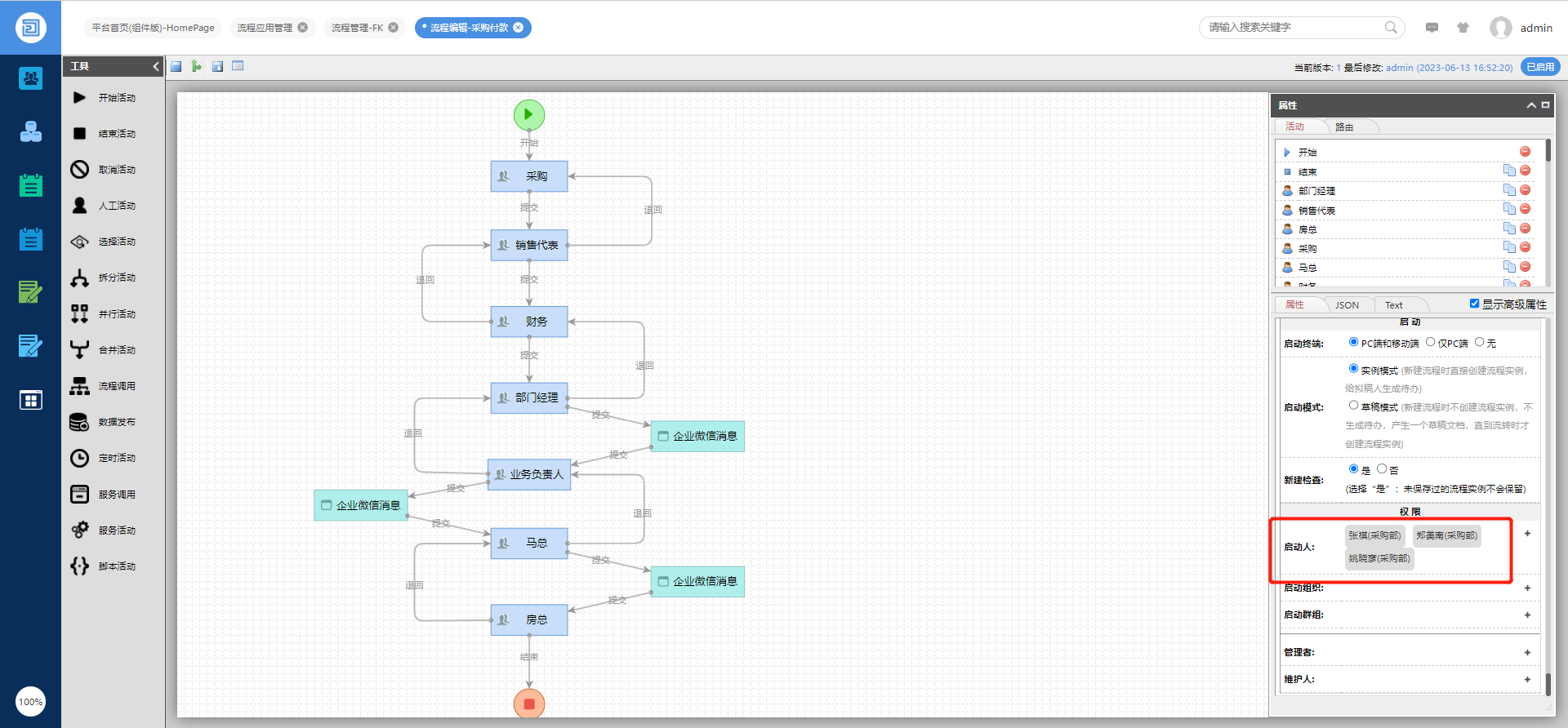
Task: Pick the 取消活动 cancel activity tool
Action: tap(116, 170)
